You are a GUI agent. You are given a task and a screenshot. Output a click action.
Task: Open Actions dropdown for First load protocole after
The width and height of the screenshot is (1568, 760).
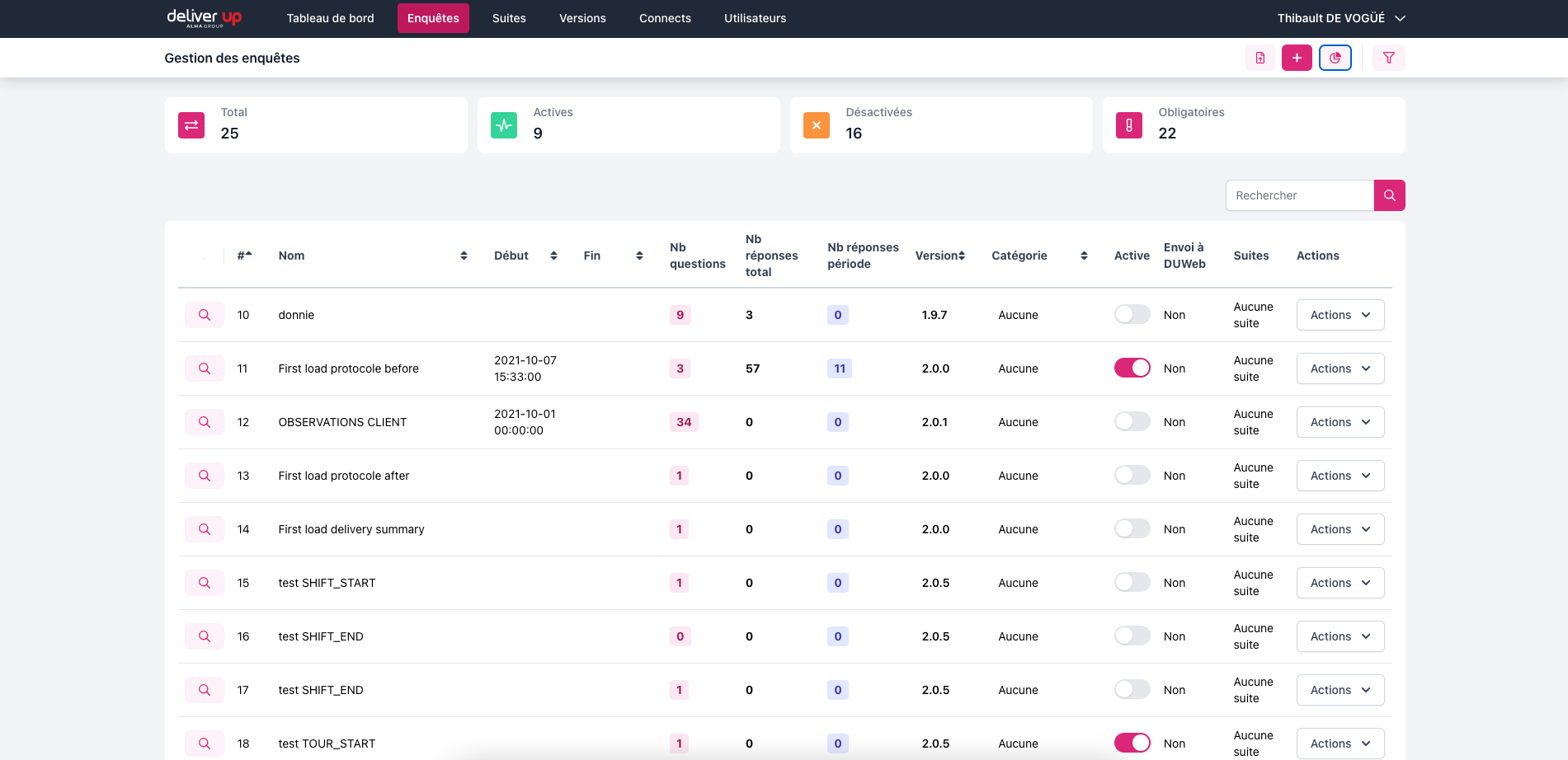click(1340, 476)
